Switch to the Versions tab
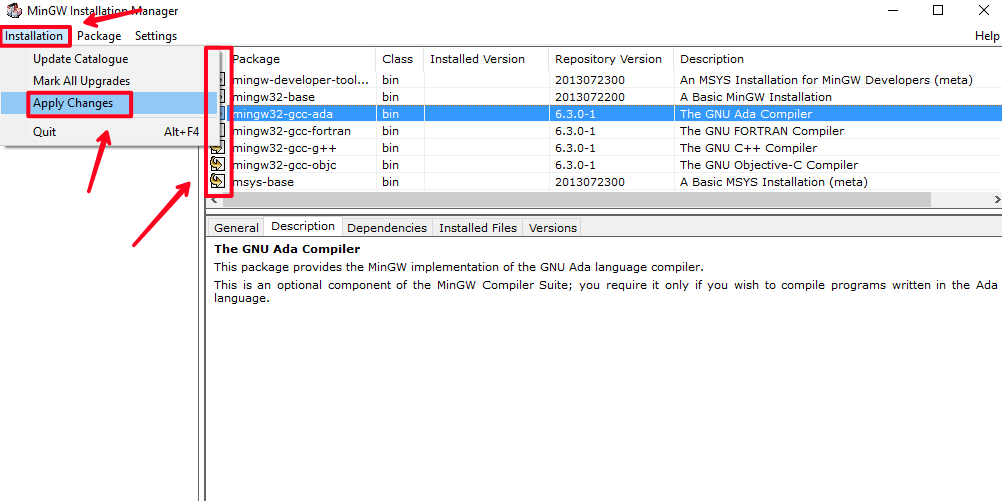Image resolution: width=1002 pixels, height=501 pixels. coord(553,227)
